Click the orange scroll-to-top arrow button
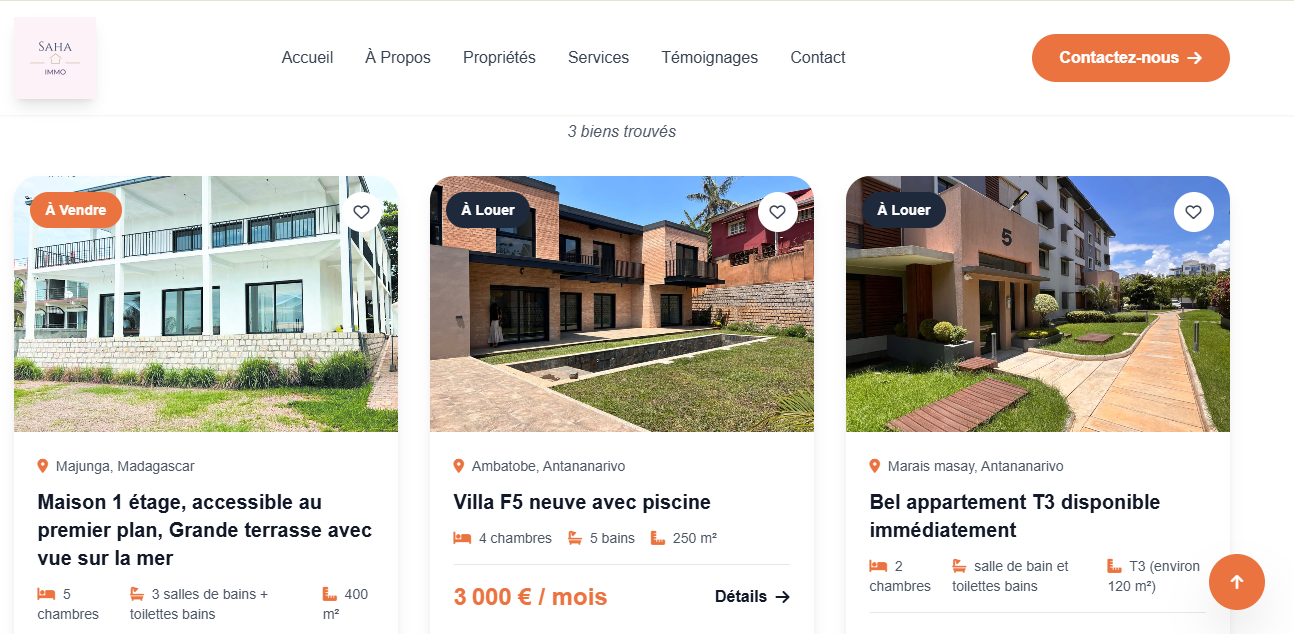Screen dimensions: 1294x634 [x=1237, y=582]
